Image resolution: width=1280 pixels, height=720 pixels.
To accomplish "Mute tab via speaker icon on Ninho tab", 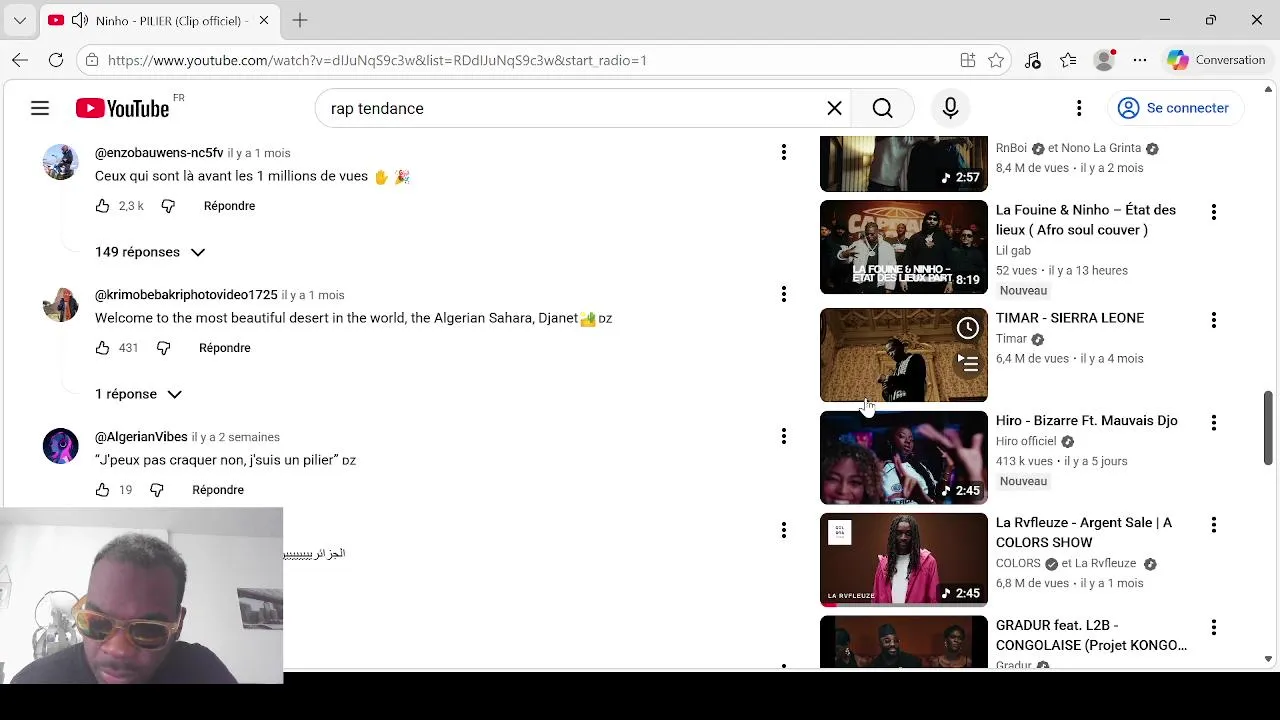I will coord(80,20).
